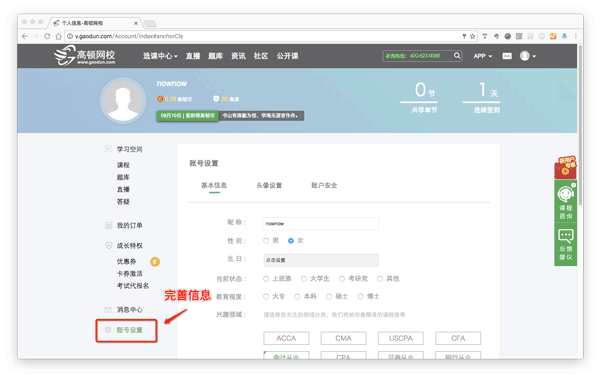Screen dimensions: 600x379
Task: Click the Gaodun logo in header
Action: click(85, 56)
